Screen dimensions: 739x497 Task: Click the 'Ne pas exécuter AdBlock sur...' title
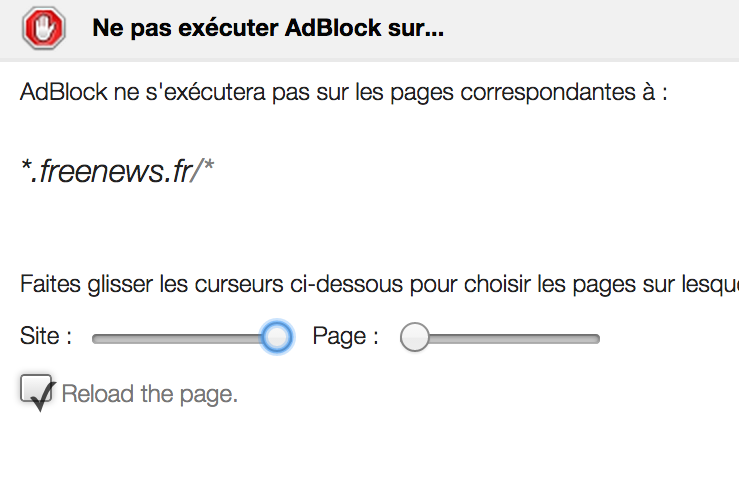[x=268, y=28]
